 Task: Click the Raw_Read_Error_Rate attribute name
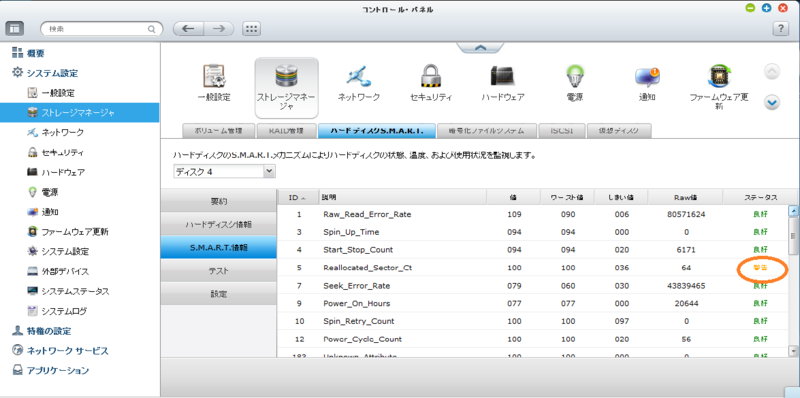pos(367,214)
